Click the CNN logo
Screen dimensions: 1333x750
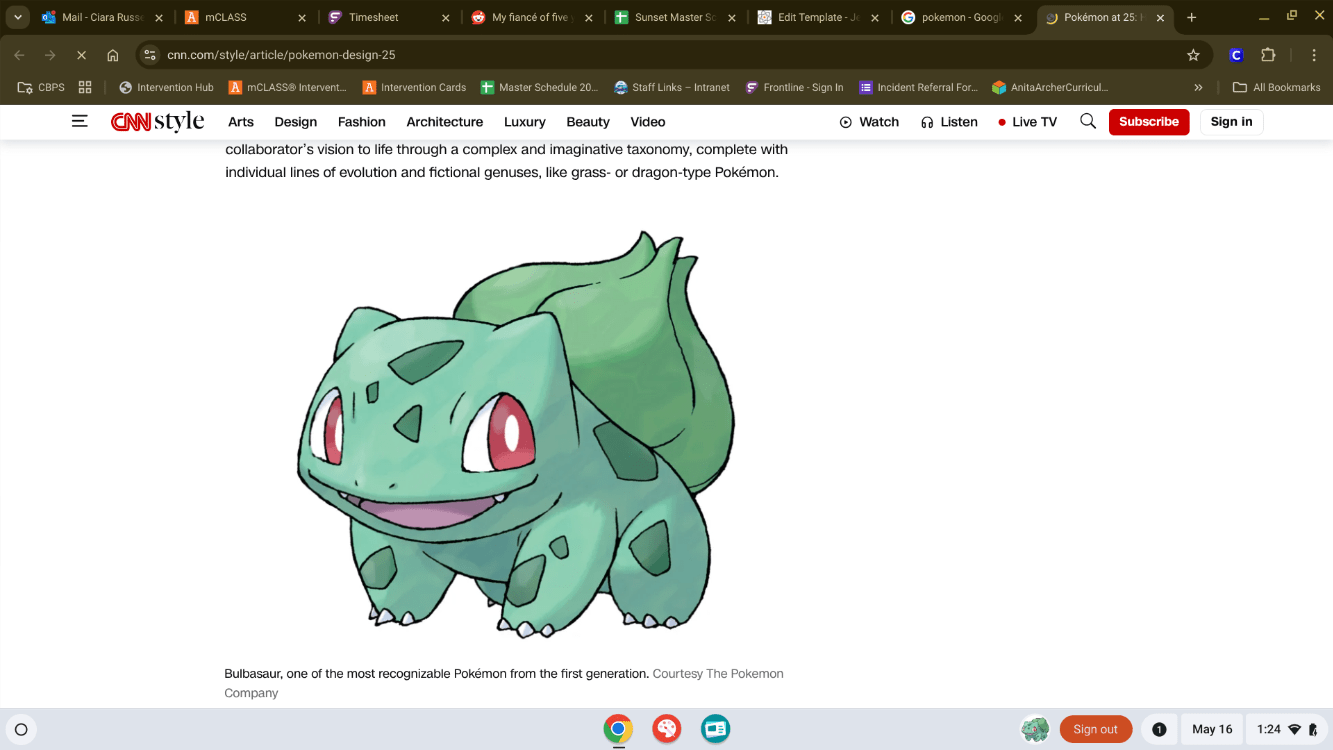point(131,122)
